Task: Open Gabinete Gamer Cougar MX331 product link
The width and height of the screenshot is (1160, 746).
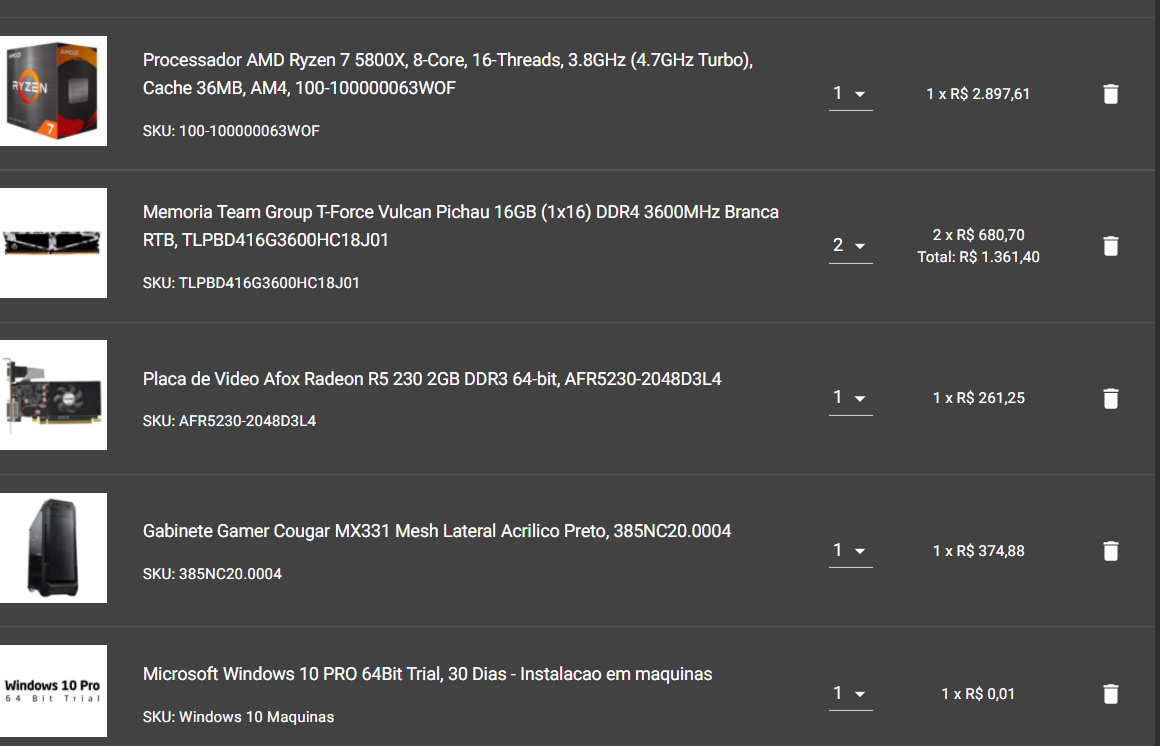Action: coord(437,531)
